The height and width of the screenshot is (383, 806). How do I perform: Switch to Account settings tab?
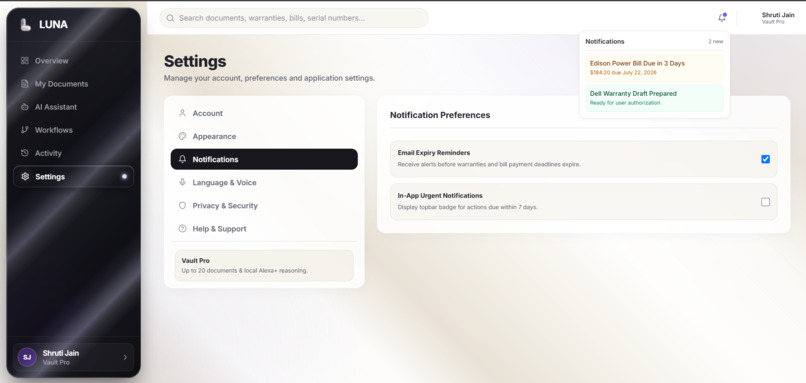point(264,113)
